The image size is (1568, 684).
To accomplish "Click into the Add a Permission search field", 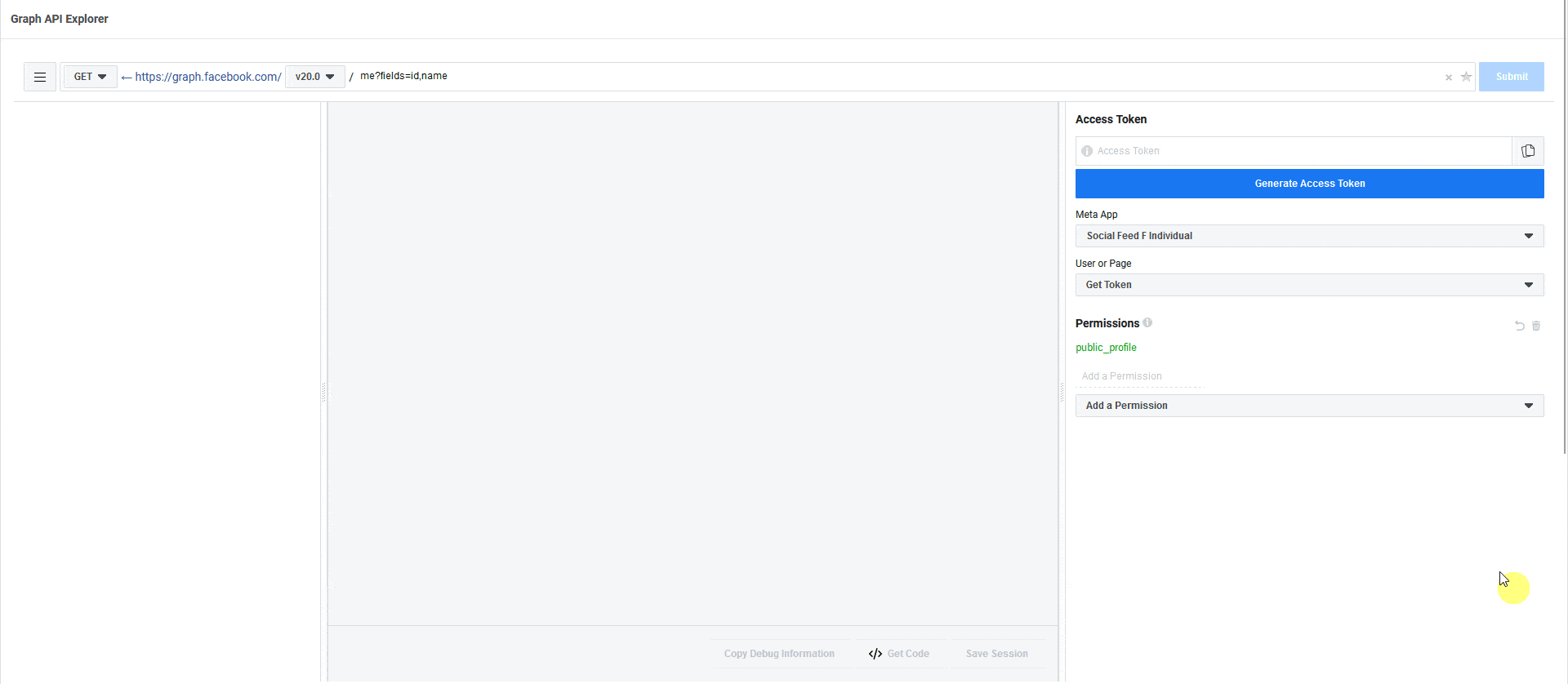I will 1139,376.
